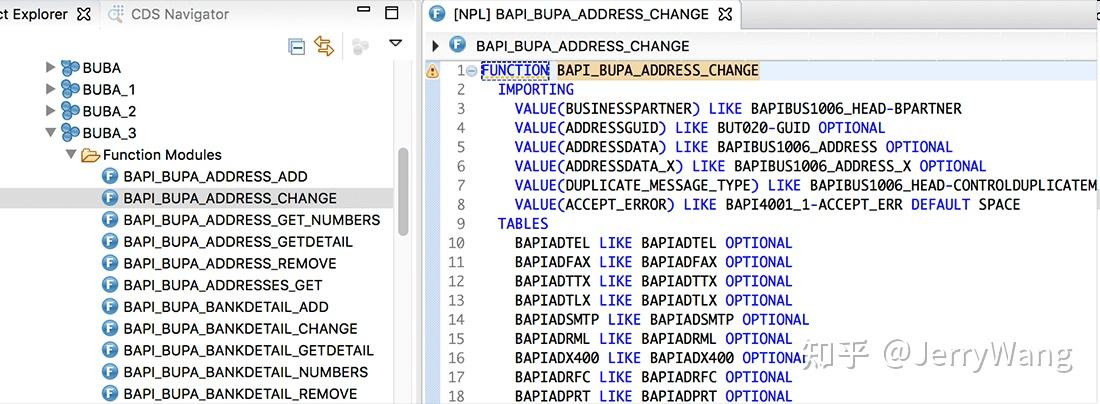Select the BUBA_2 tree node
Screen dimensions: 1100x404
pyautogui.click(x=109, y=112)
